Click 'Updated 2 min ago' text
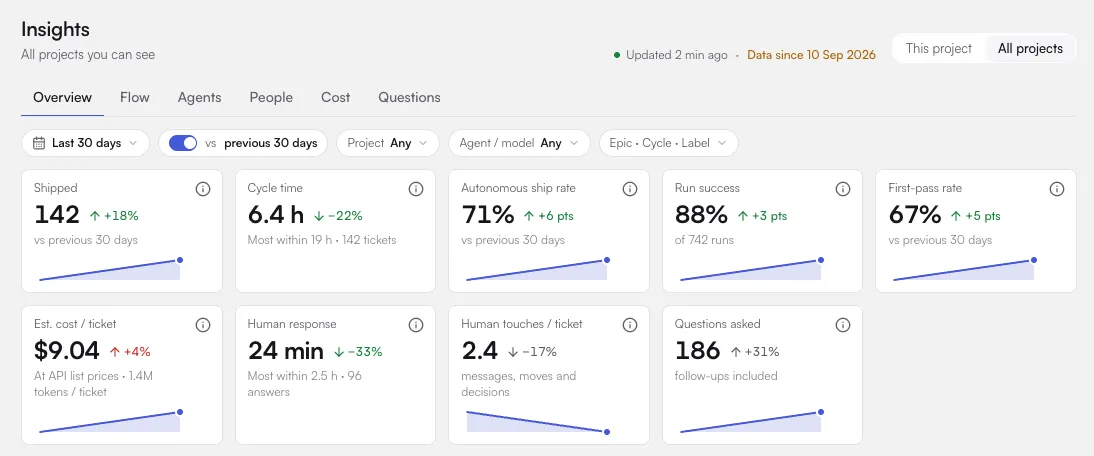The height and width of the screenshot is (456, 1094). (677, 54)
